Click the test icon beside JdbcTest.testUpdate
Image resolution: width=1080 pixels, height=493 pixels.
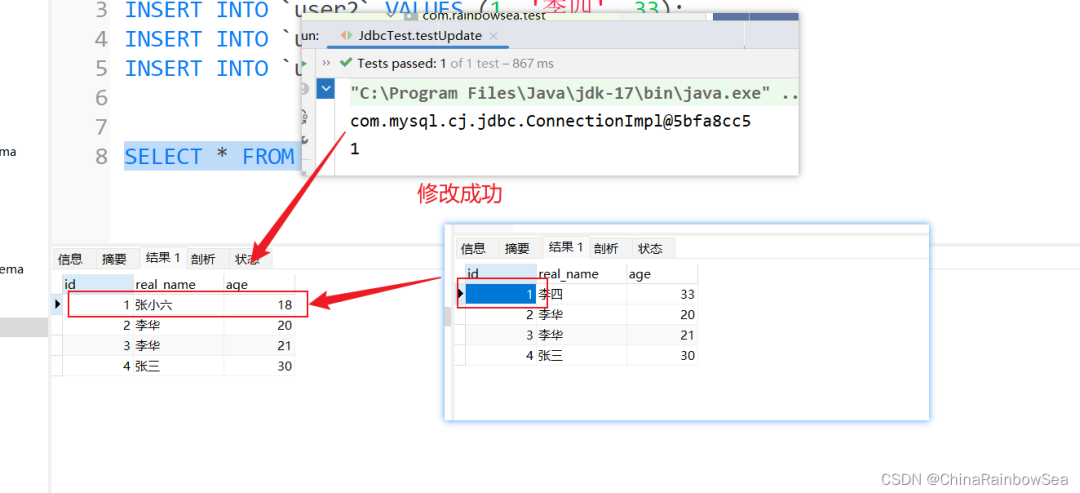click(x=346, y=36)
